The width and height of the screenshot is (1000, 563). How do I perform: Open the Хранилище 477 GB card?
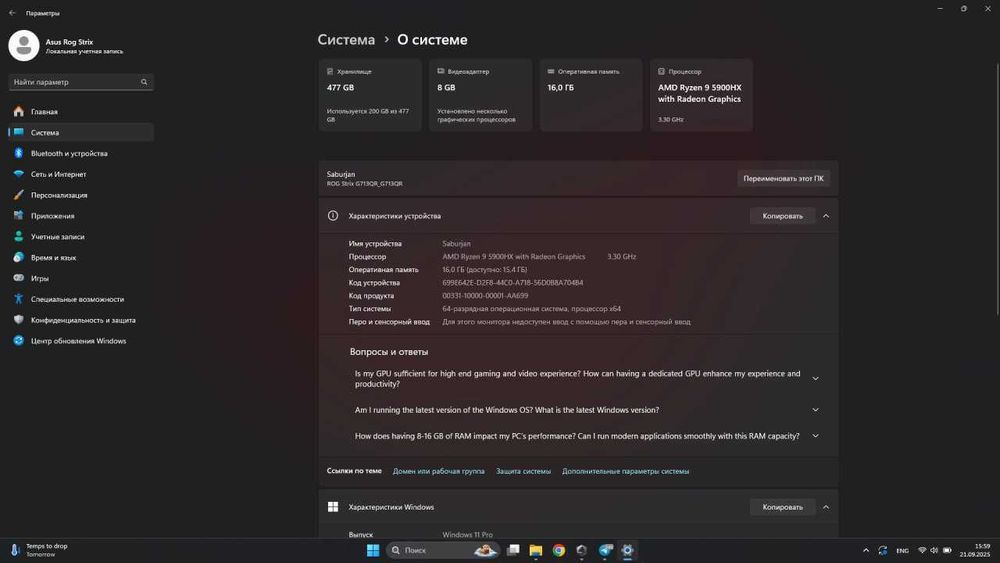pos(370,95)
